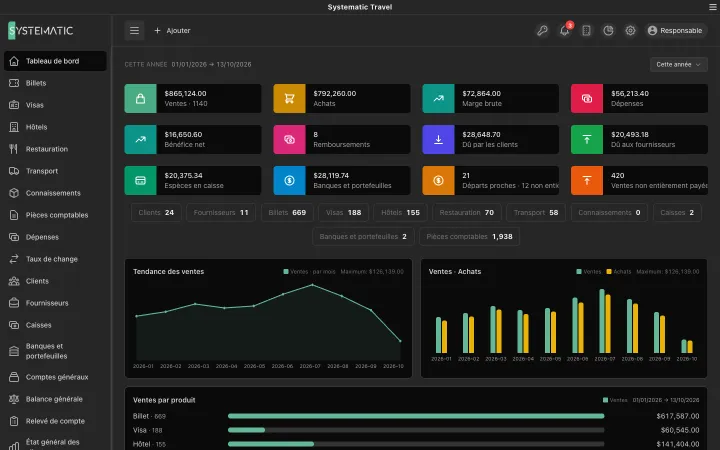Click the Billets ticket icon in sidebar
This screenshot has width=720, height=450.
click(14, 83)
